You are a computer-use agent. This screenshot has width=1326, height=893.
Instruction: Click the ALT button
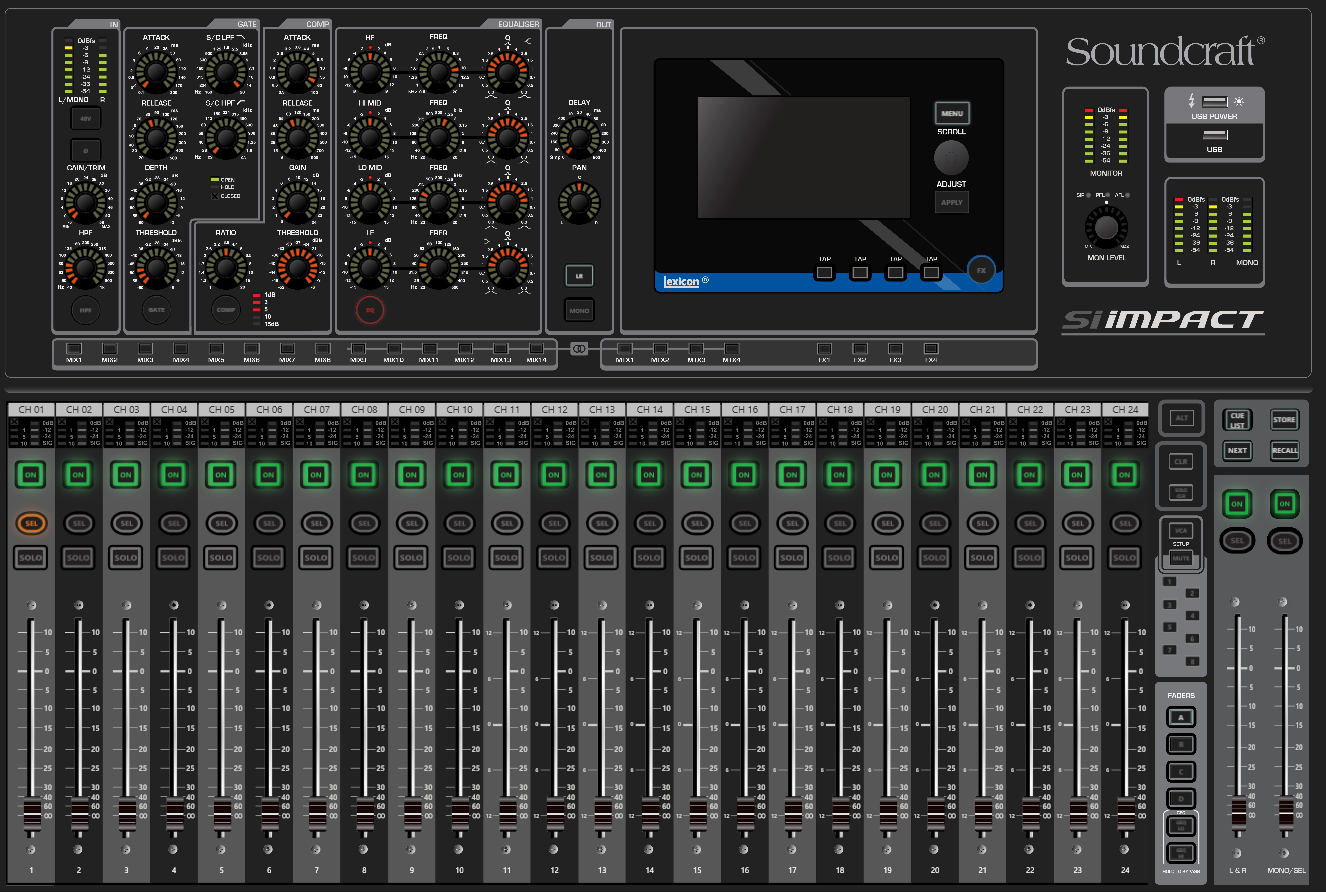tap(1183, 418)
